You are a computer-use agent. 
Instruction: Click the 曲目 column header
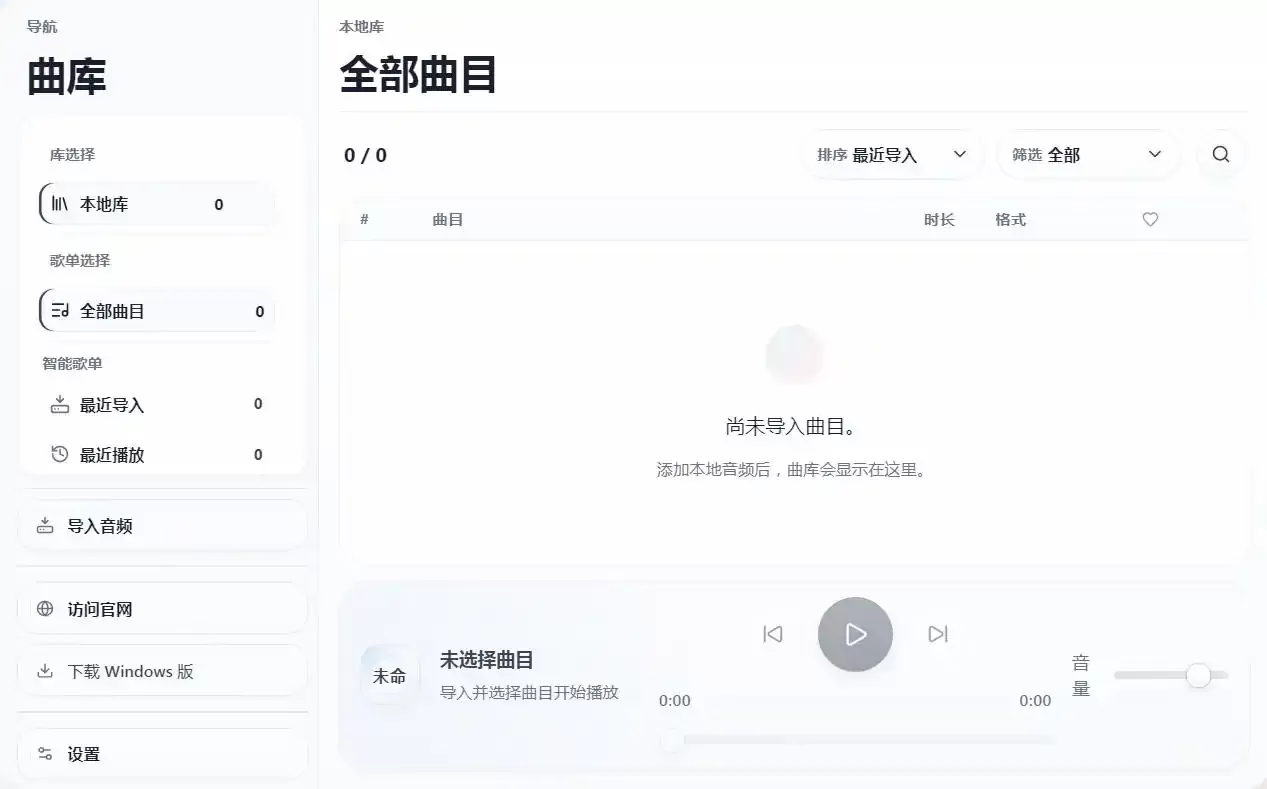point(447,220)
